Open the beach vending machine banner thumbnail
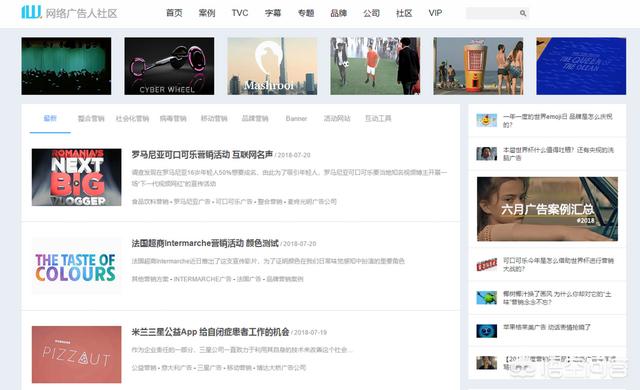The height and width of the screenshot is (390, 640). [x=478, y=66]
